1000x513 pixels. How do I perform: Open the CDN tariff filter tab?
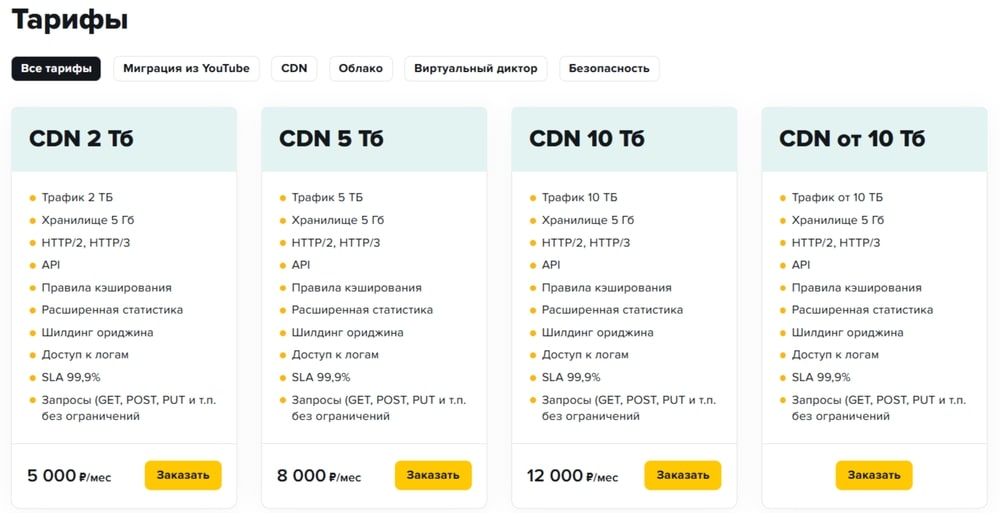coord(294,68)
